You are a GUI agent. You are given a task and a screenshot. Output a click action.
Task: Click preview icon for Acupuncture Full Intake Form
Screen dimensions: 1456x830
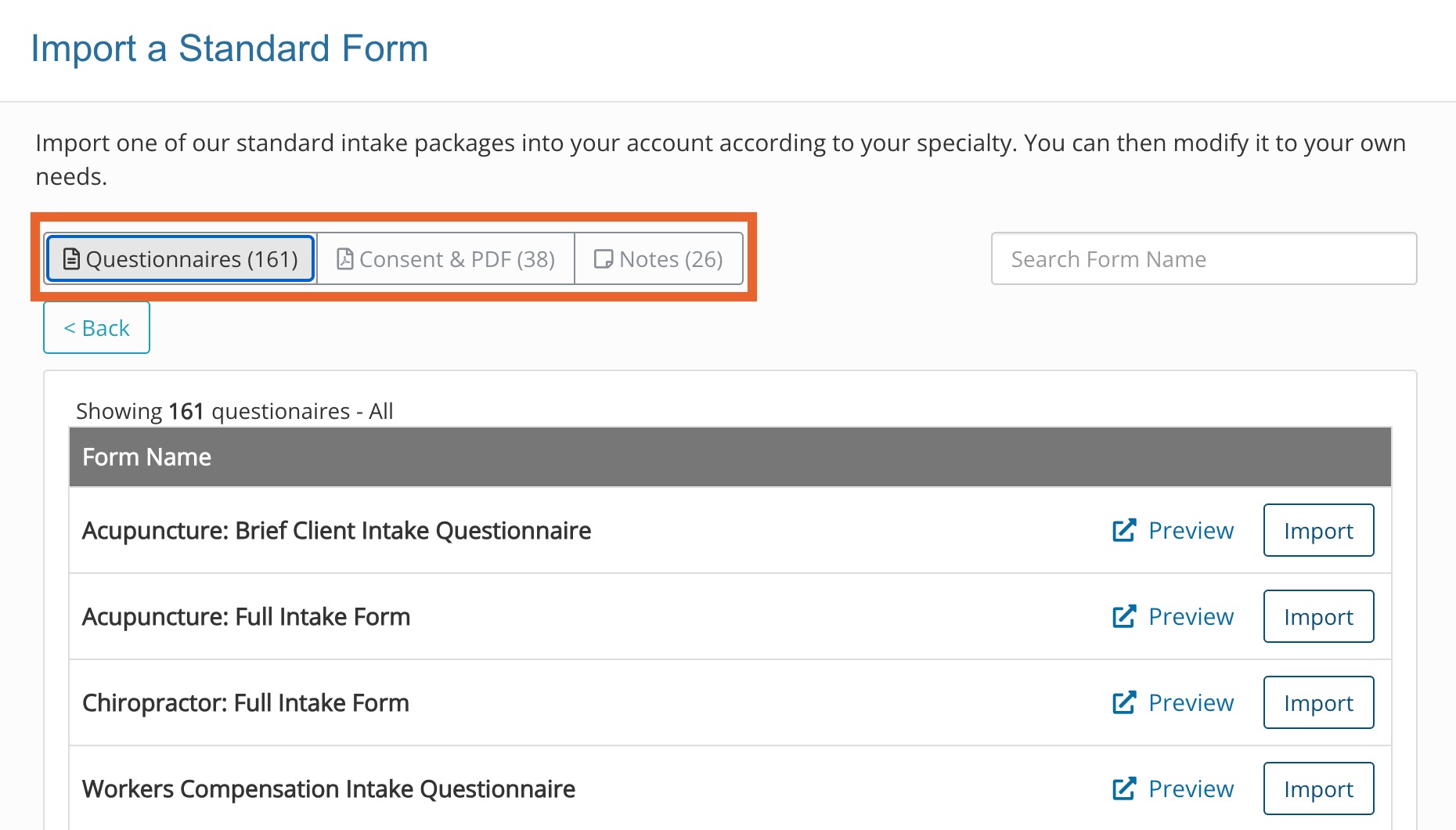click(x=1124, y=616)
